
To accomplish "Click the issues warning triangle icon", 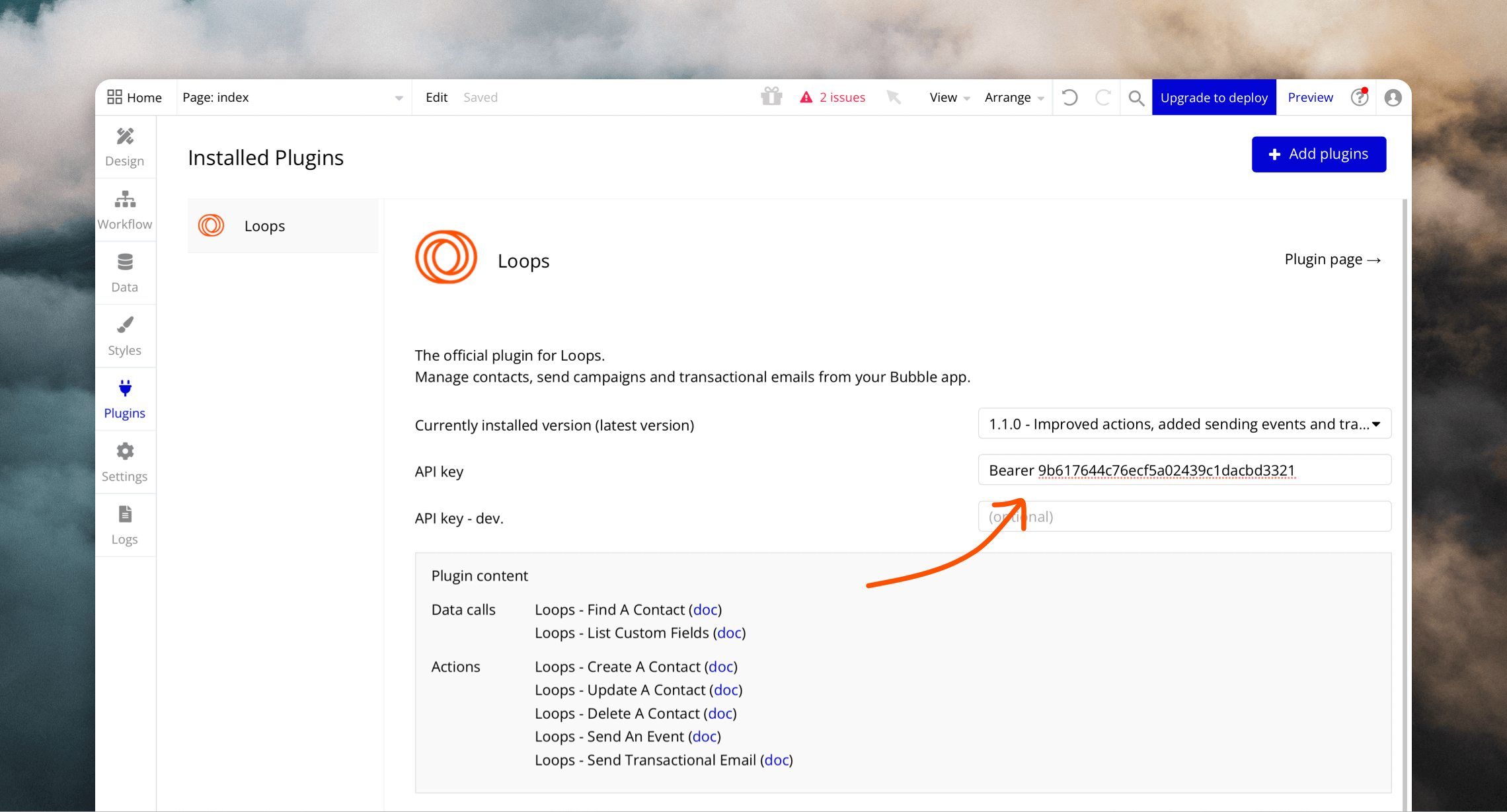I will (x=806, y=98).
